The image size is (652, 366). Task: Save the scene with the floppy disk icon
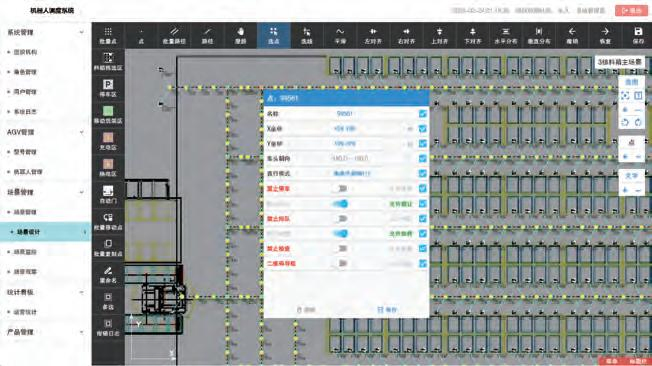coord(638,36)
